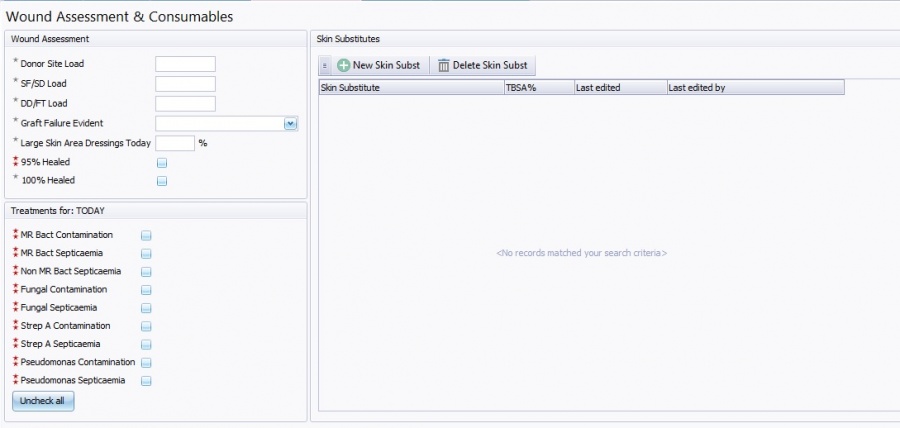Image resolution: width=900 pixels, height=428 pixels.
Task: Click the green plus New Skin Subst icon
Action: coord(344,65)
